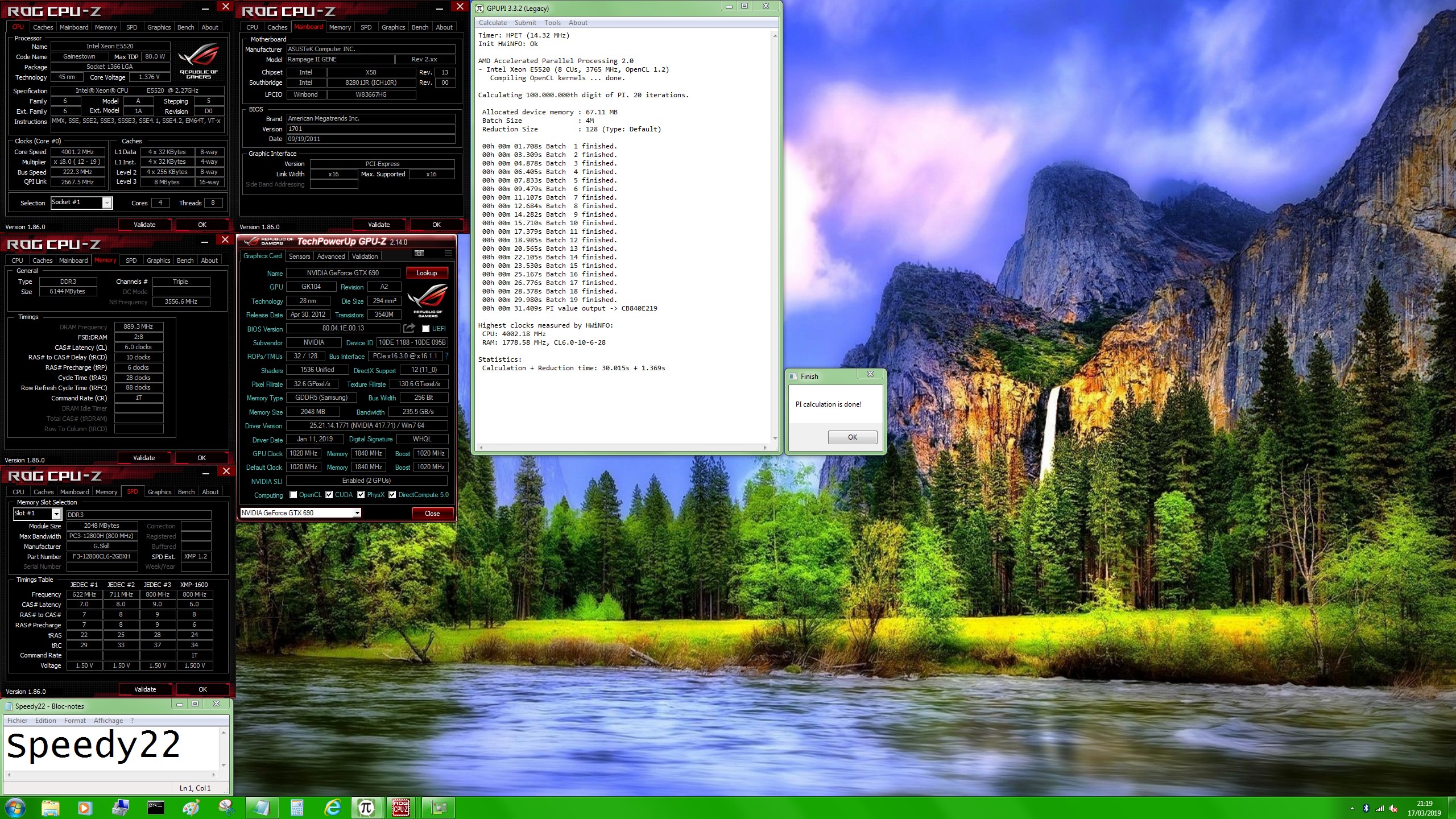
Task: Click the muted volume tray icon
Action: pos(1393,808)
